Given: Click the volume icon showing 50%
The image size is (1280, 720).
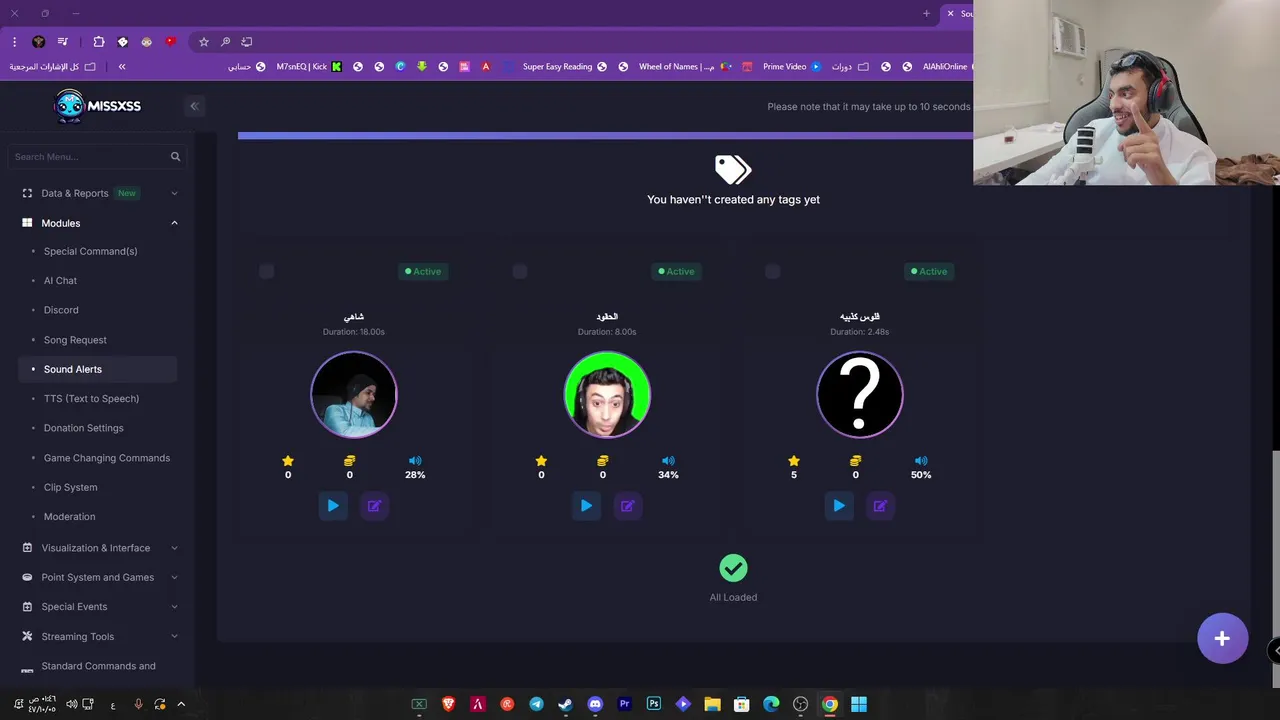Looking at the screenshot, I should 921,461.
